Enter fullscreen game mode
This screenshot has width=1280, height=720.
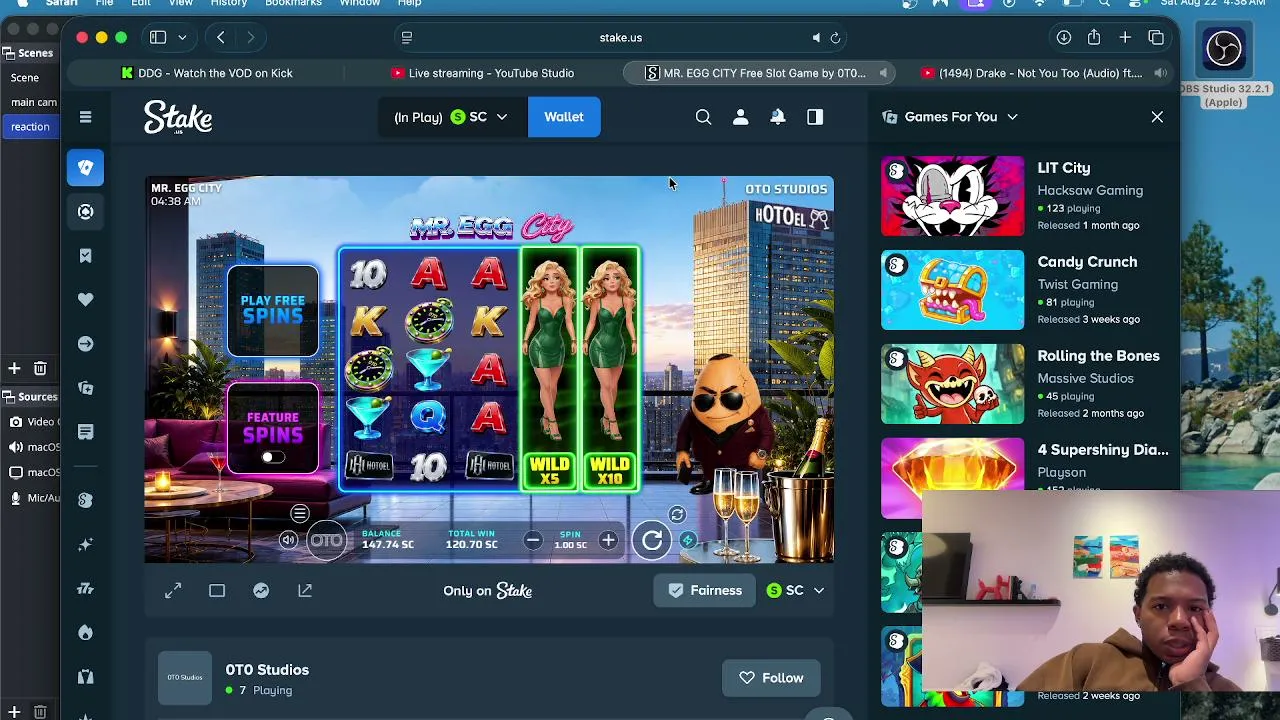(x=173, y=591)
